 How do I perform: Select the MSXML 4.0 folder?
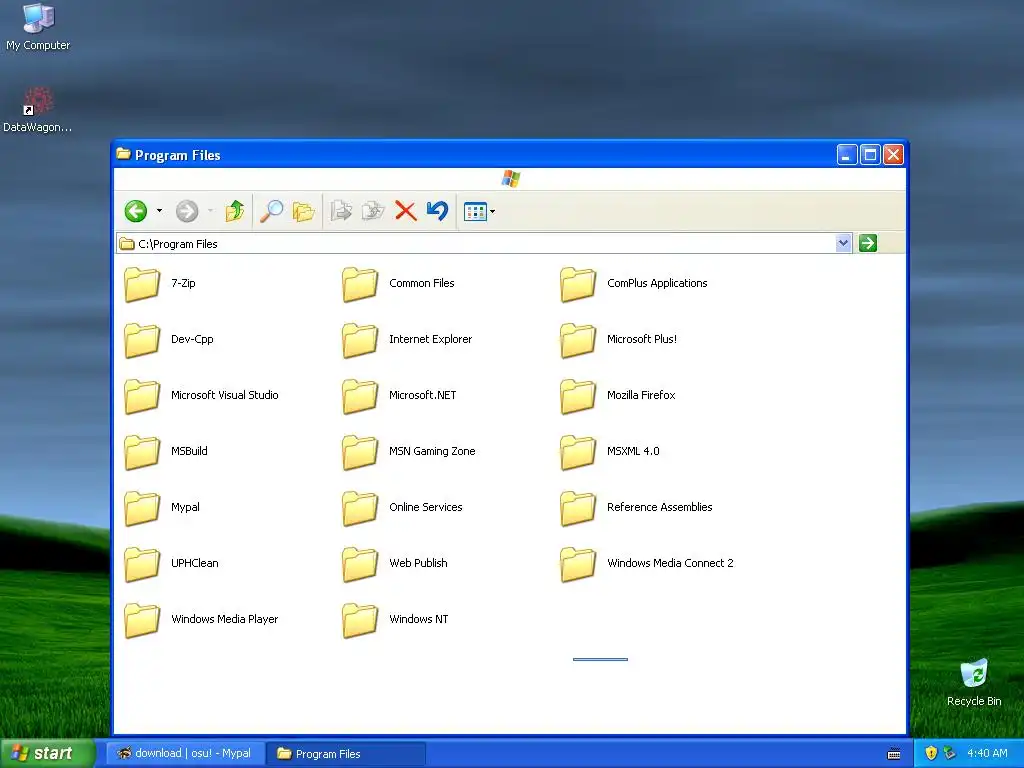coord(610,452)
